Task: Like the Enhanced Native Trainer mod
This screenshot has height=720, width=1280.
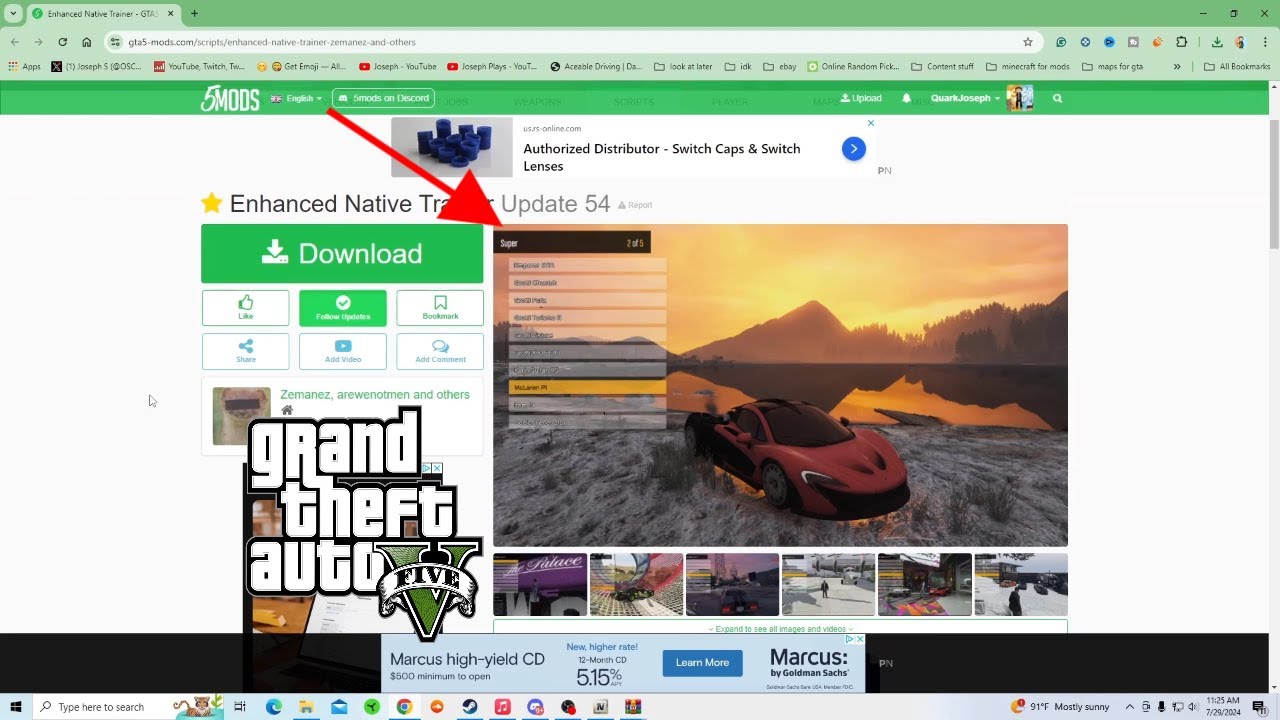Action: 245,307
